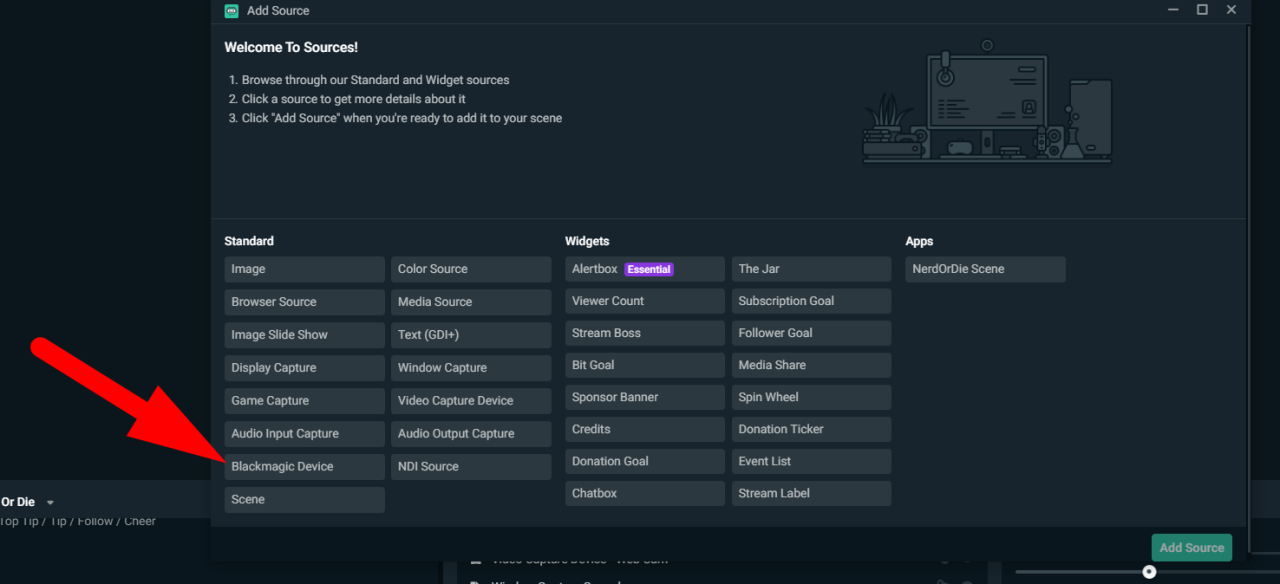Pick the Video Capture Device source

470,401
